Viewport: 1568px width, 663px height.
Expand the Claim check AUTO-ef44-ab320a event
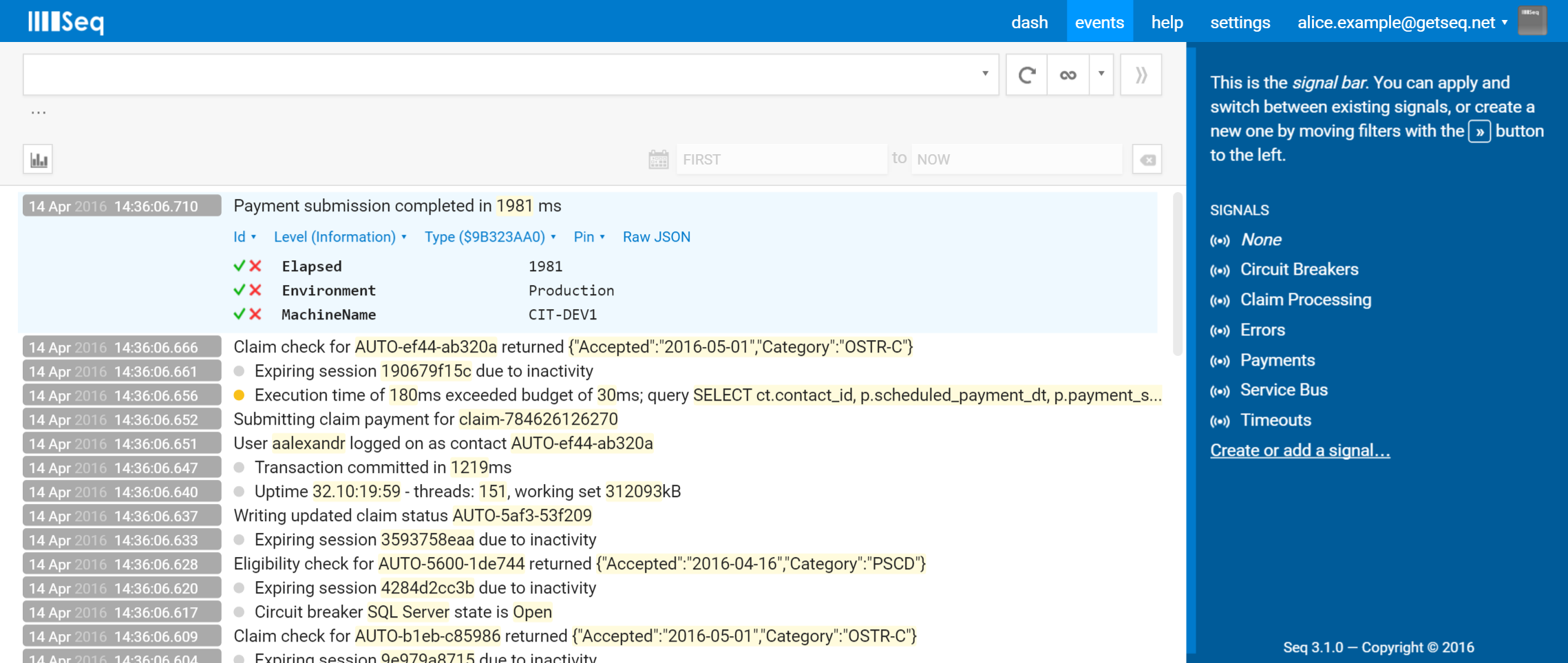point(573,347)
